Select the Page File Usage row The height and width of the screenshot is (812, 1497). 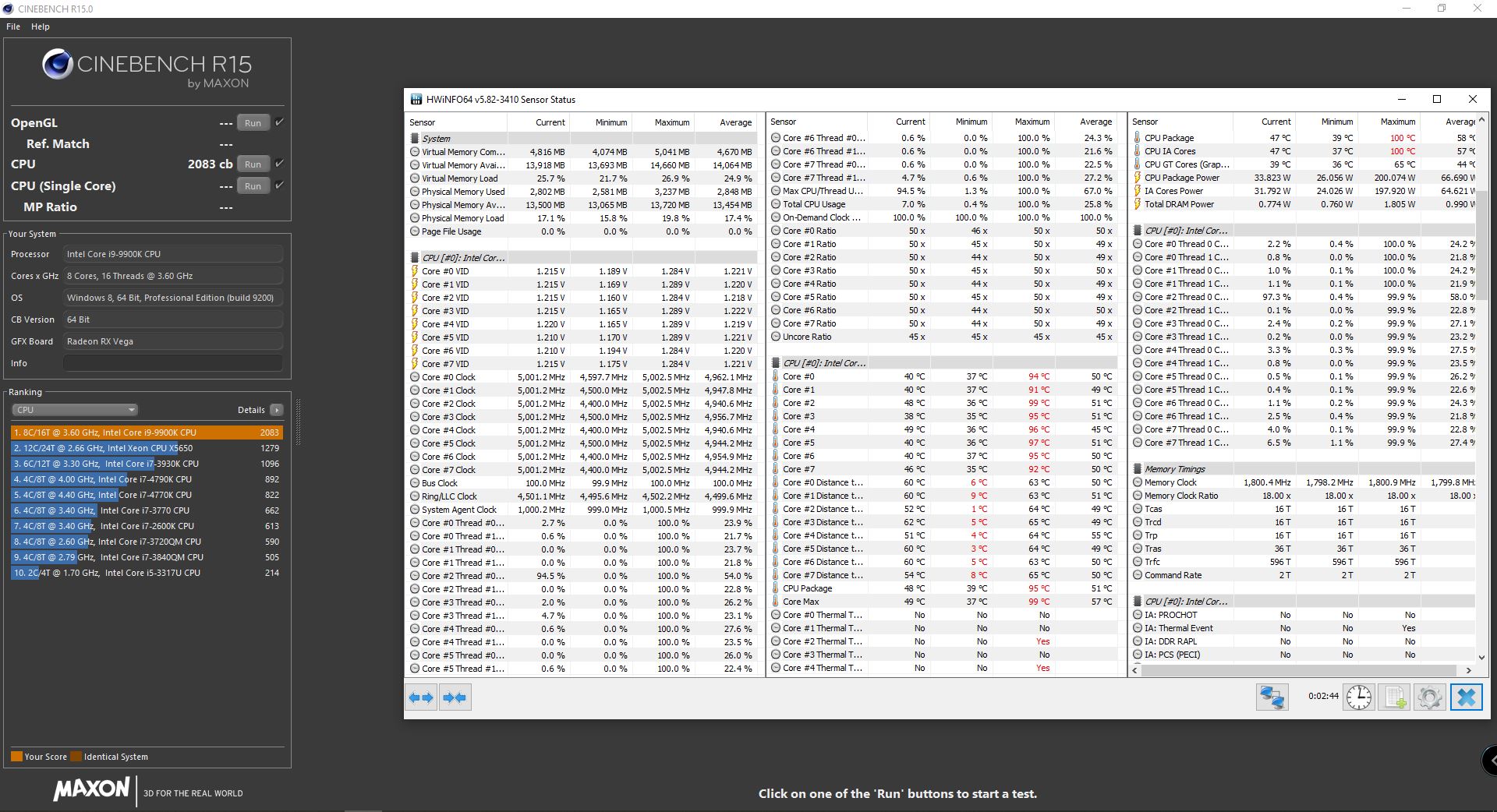(582, 231)
